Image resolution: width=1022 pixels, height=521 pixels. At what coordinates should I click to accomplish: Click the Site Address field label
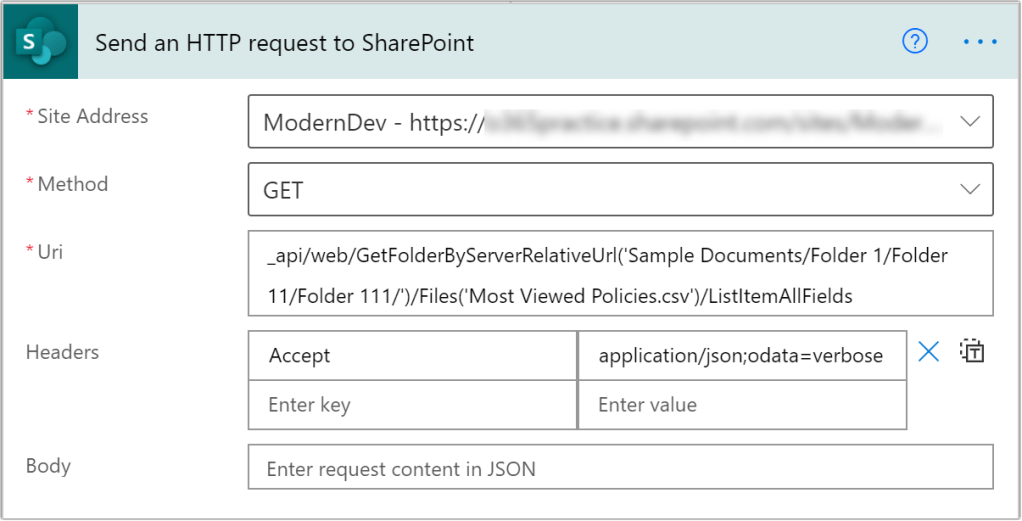tap(92, 117)
